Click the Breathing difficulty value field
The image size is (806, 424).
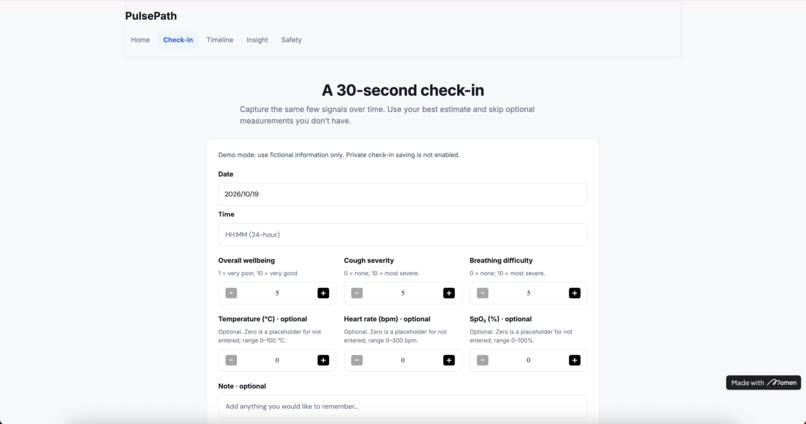[528, 293]
